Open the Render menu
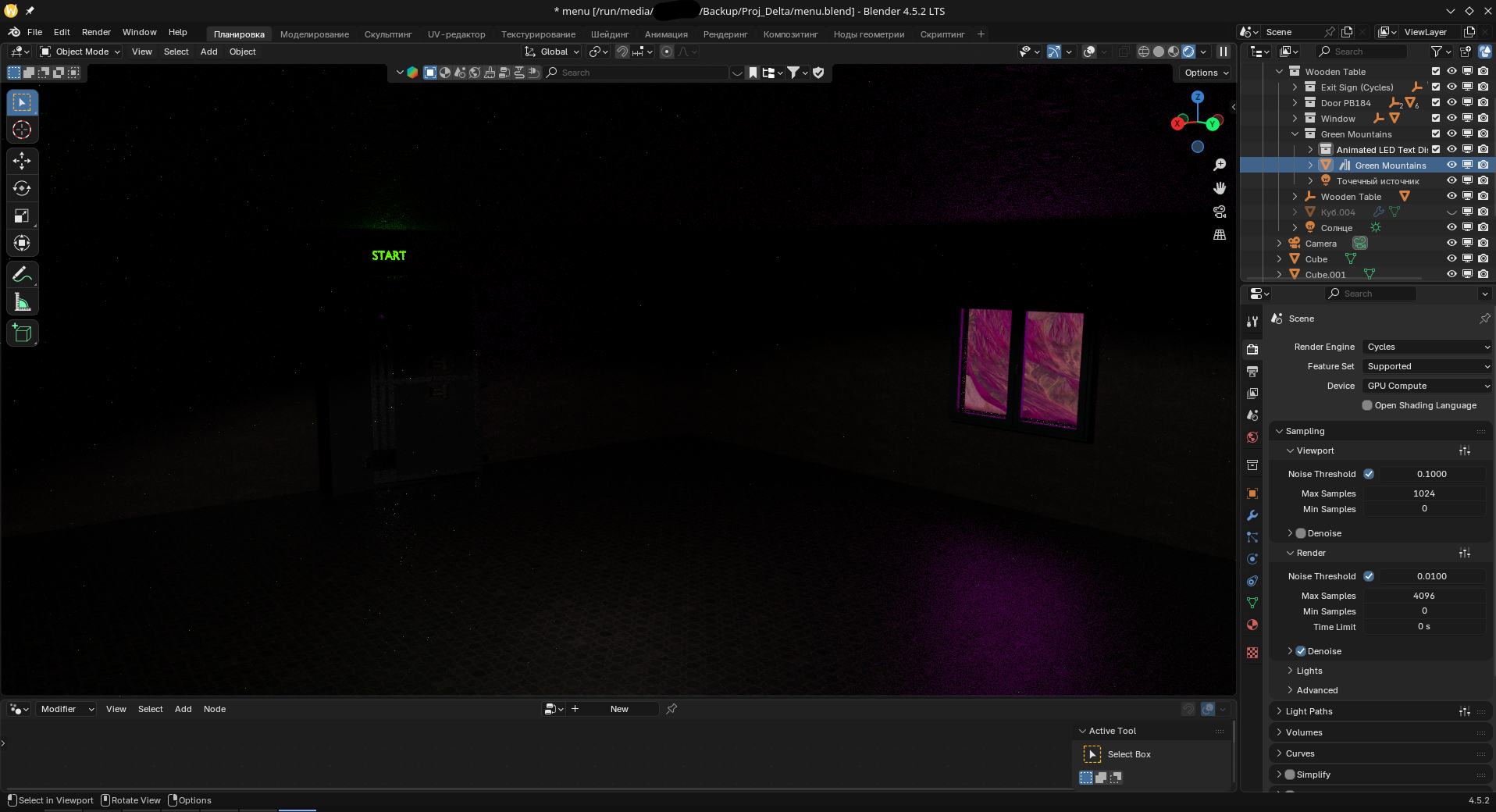The image size is (1496, 812). (x=96, y=32)
